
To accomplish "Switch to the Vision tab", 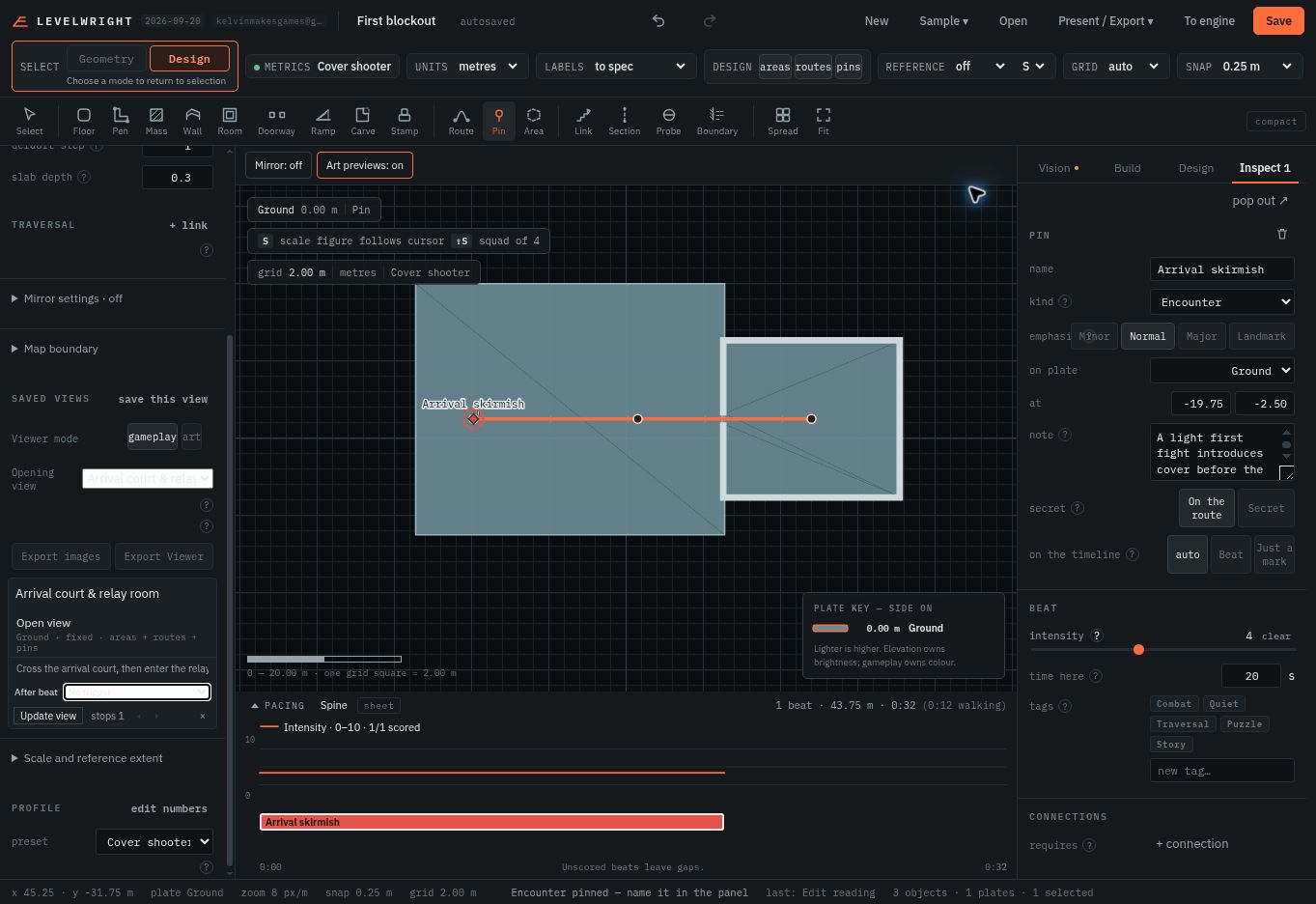I will point(1058,168).
